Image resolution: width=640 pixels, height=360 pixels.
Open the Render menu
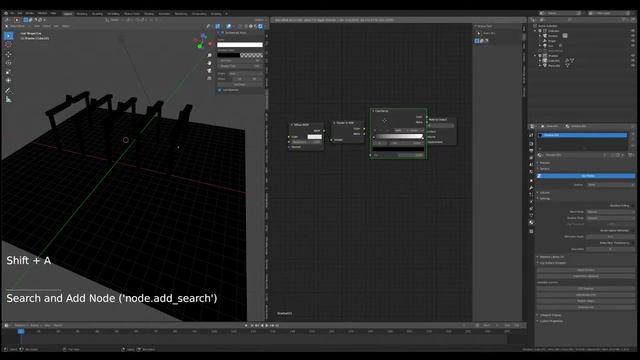[30, 13]
